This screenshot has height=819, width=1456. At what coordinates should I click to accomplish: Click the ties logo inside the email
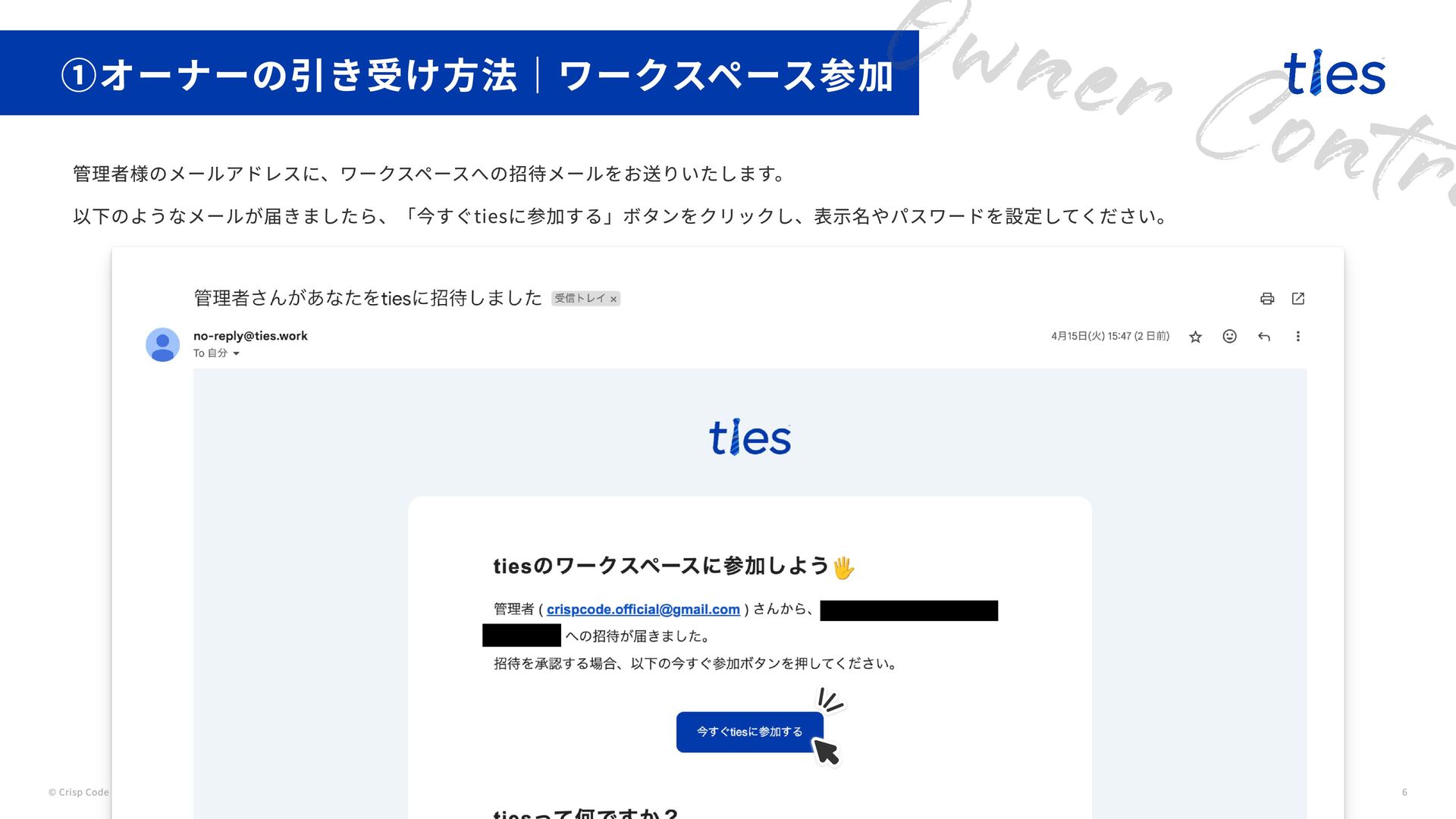click(750, 438)
